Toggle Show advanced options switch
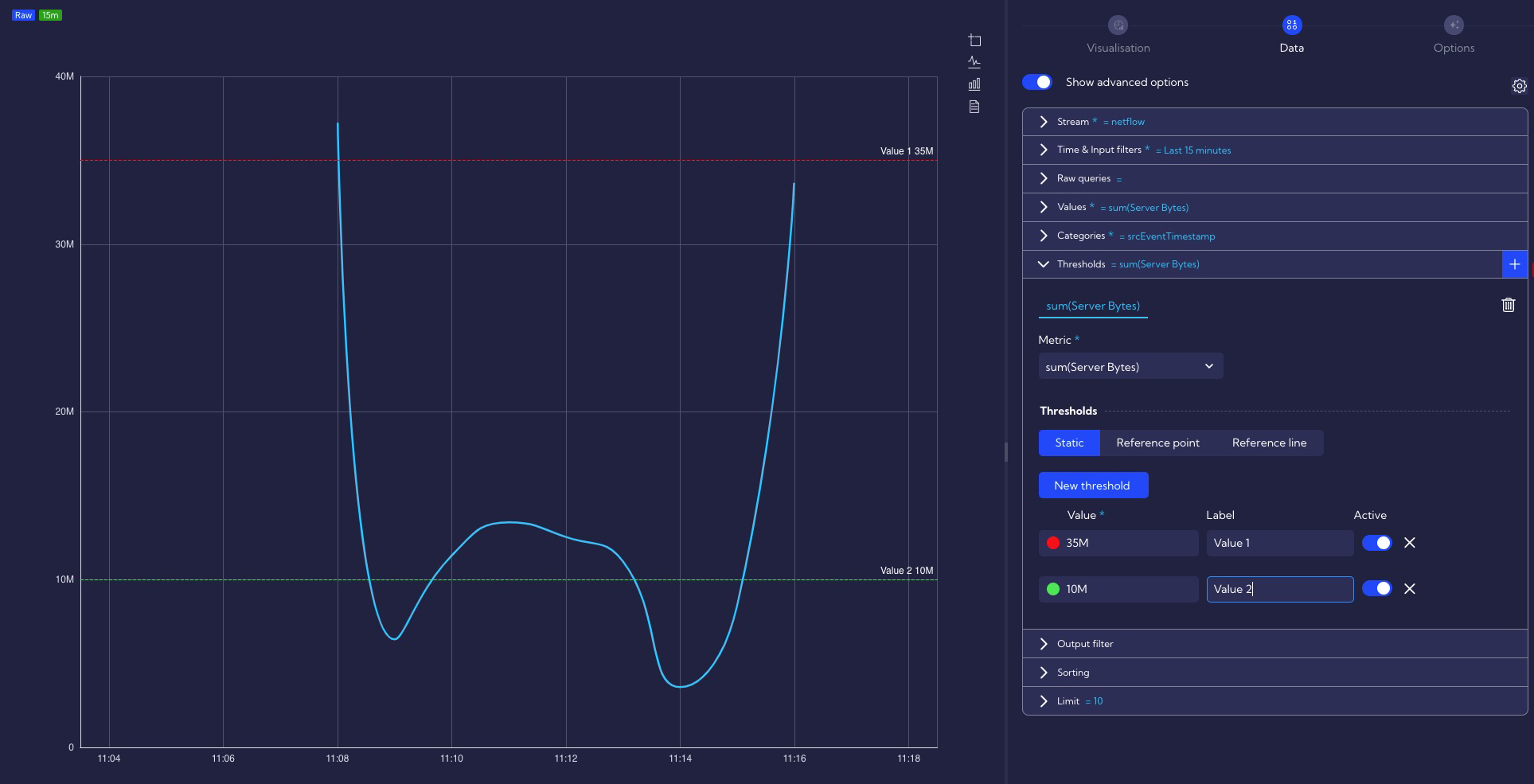The image size is (1534, 784). [1037, 82]
